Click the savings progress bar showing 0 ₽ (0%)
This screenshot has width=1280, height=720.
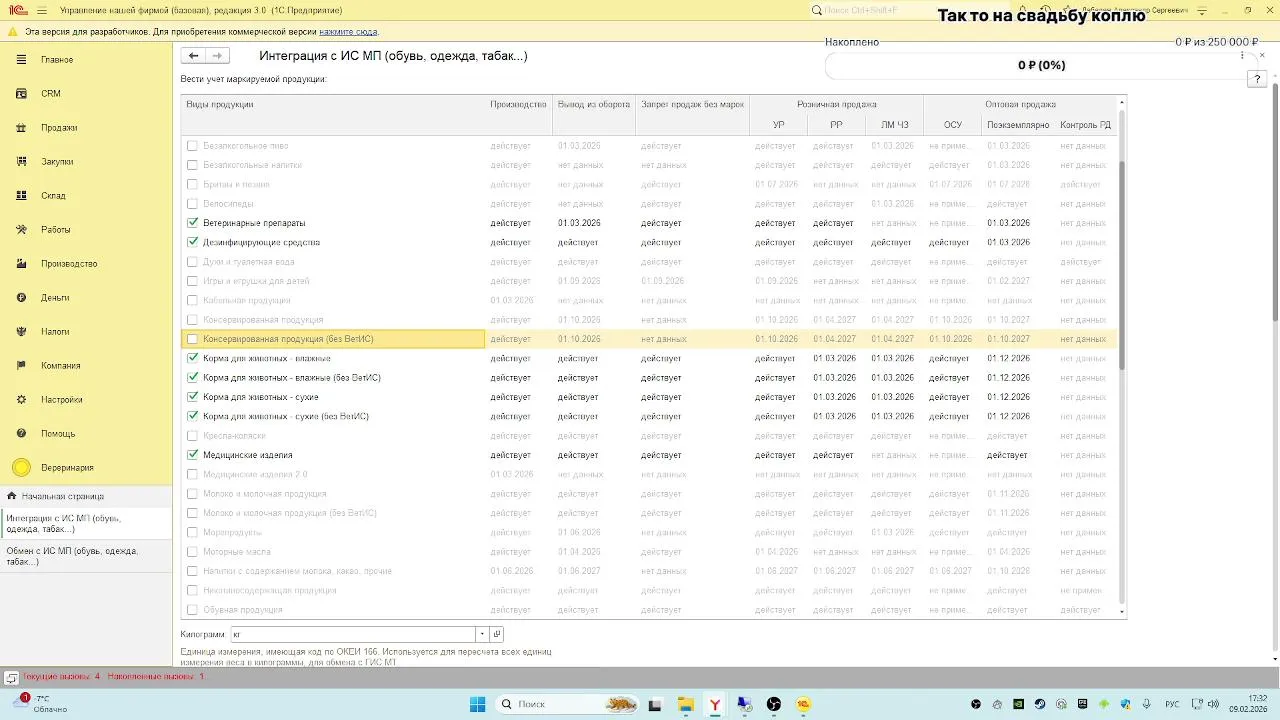coord(1041,66)
